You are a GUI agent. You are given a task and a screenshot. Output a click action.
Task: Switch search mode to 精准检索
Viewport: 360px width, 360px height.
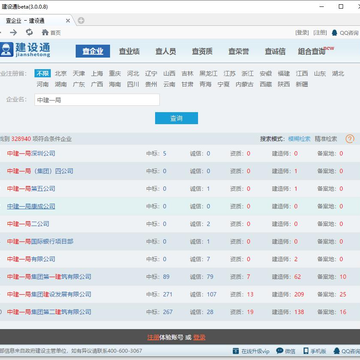tap(326, 139)
